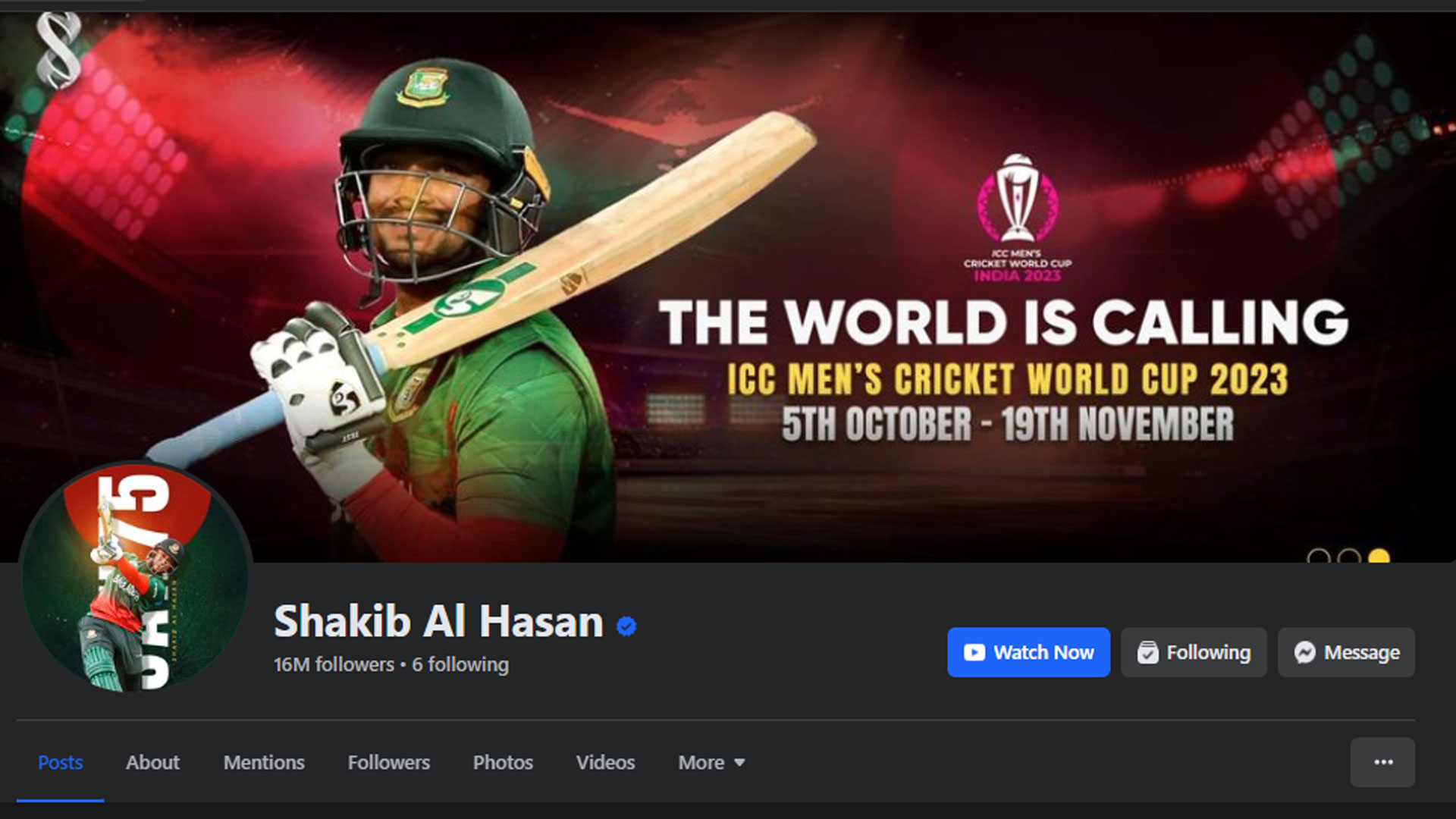1456x819 pixels.
Task: Switch to the About tab
Action: pyautogui.click(x=152, y=762)
